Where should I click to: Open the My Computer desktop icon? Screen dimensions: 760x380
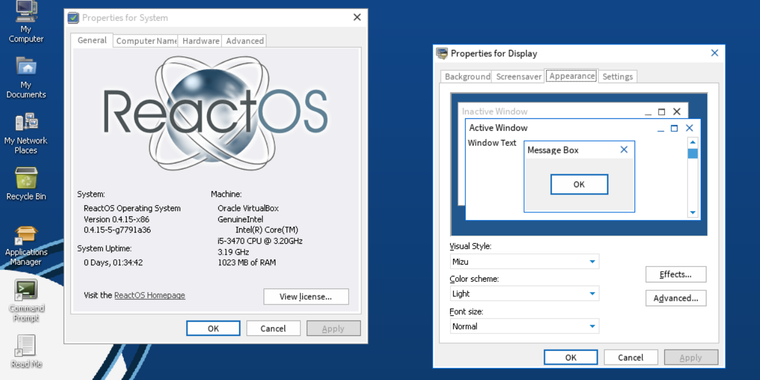click(26, 22)
